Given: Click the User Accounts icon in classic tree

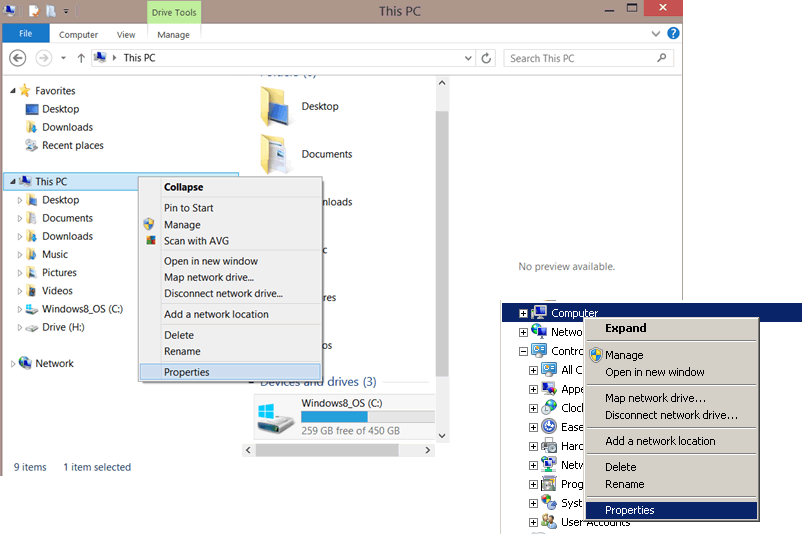Looking at the screenshot, I should click(x=549, y=522).
